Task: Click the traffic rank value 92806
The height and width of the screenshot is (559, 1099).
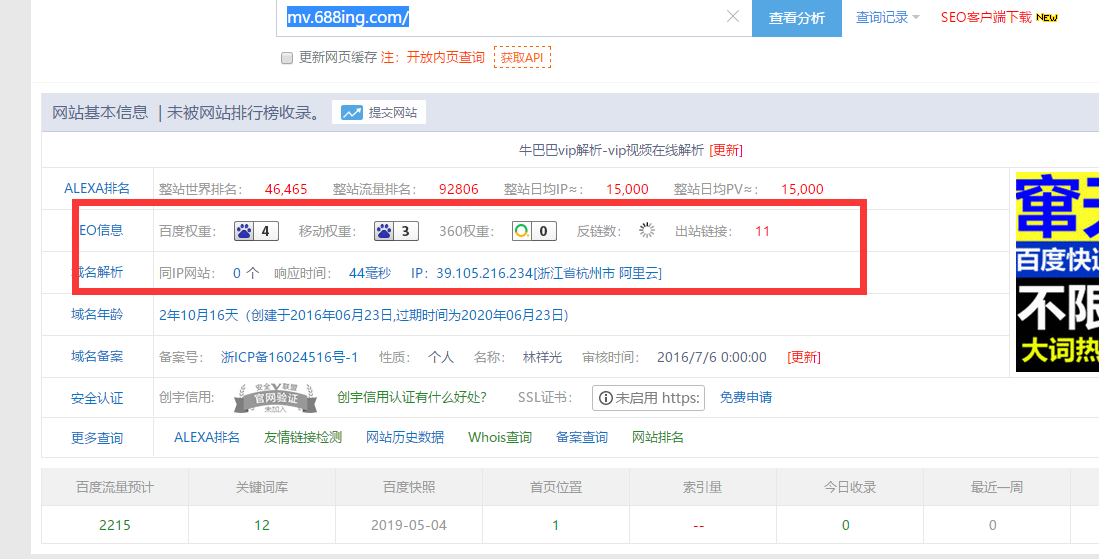Action: [x=458, y=189]
